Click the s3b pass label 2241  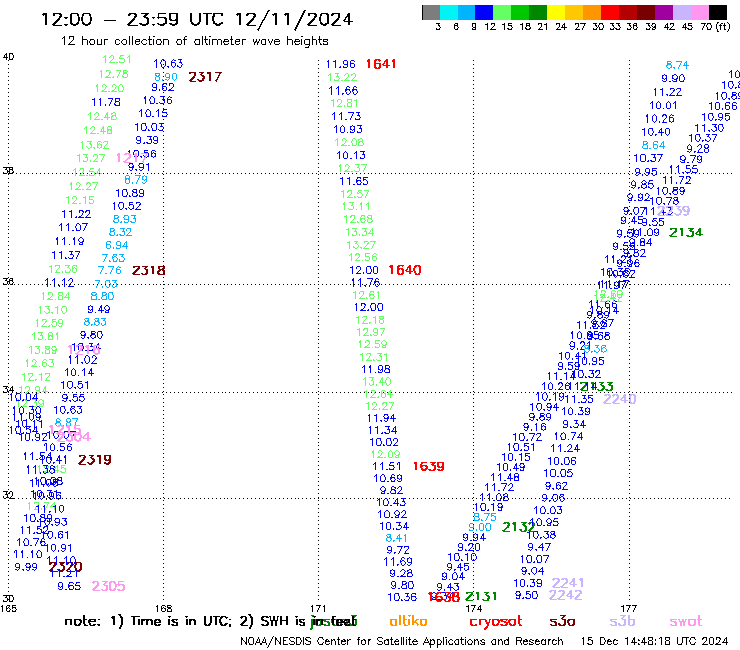568,583
